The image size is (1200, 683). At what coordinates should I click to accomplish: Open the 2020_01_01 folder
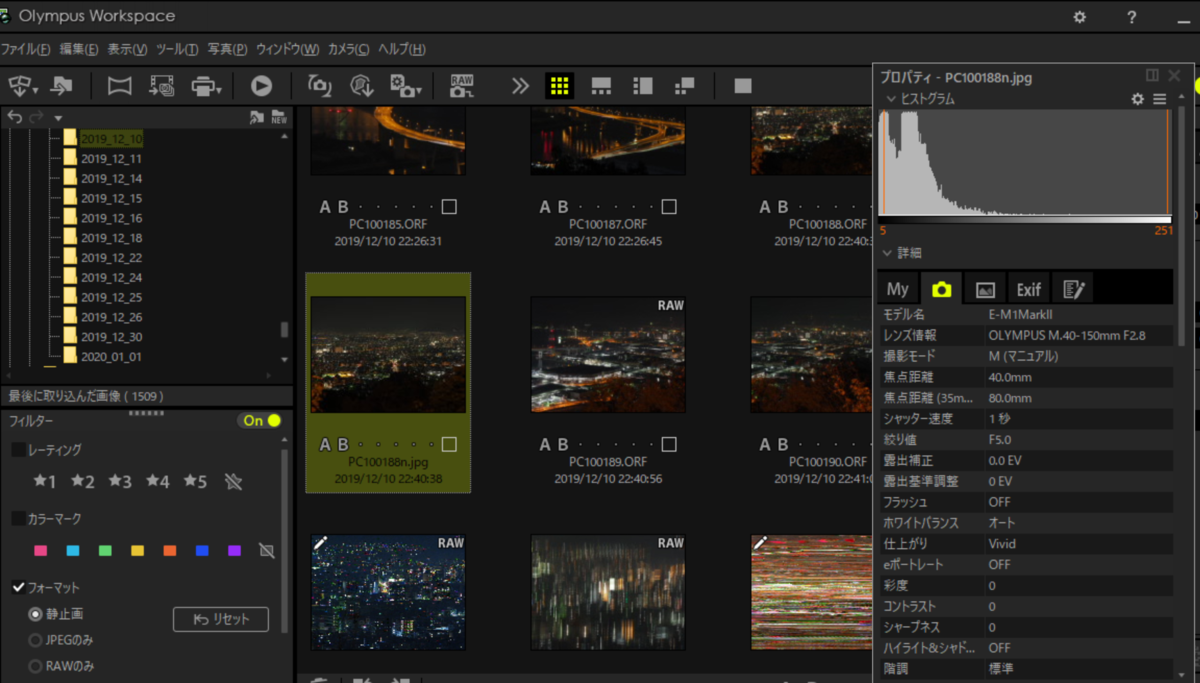[x=111, y=356]
